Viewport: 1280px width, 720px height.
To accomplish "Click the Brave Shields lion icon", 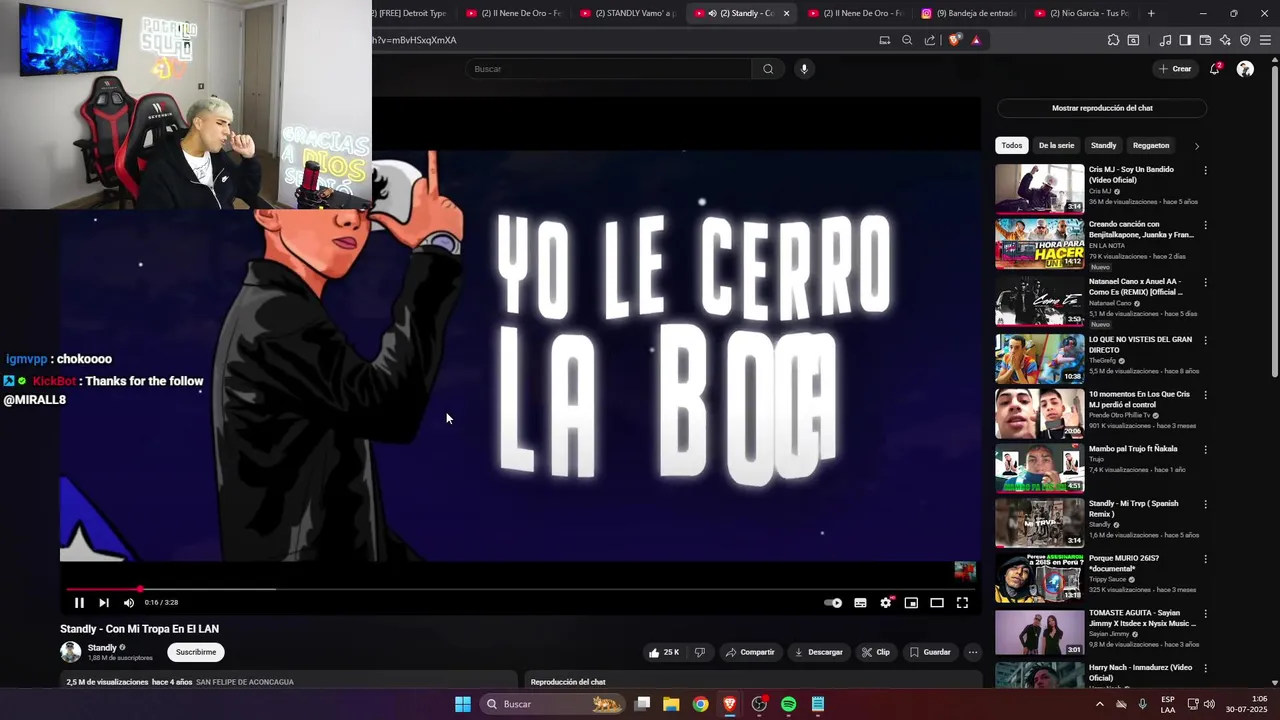I will (955, 40).
